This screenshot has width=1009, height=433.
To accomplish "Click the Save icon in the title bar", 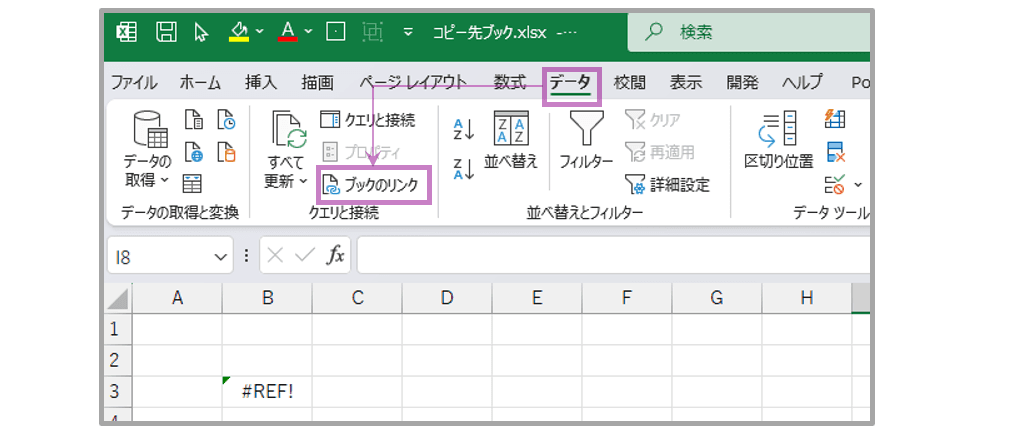I will (167, 32).
